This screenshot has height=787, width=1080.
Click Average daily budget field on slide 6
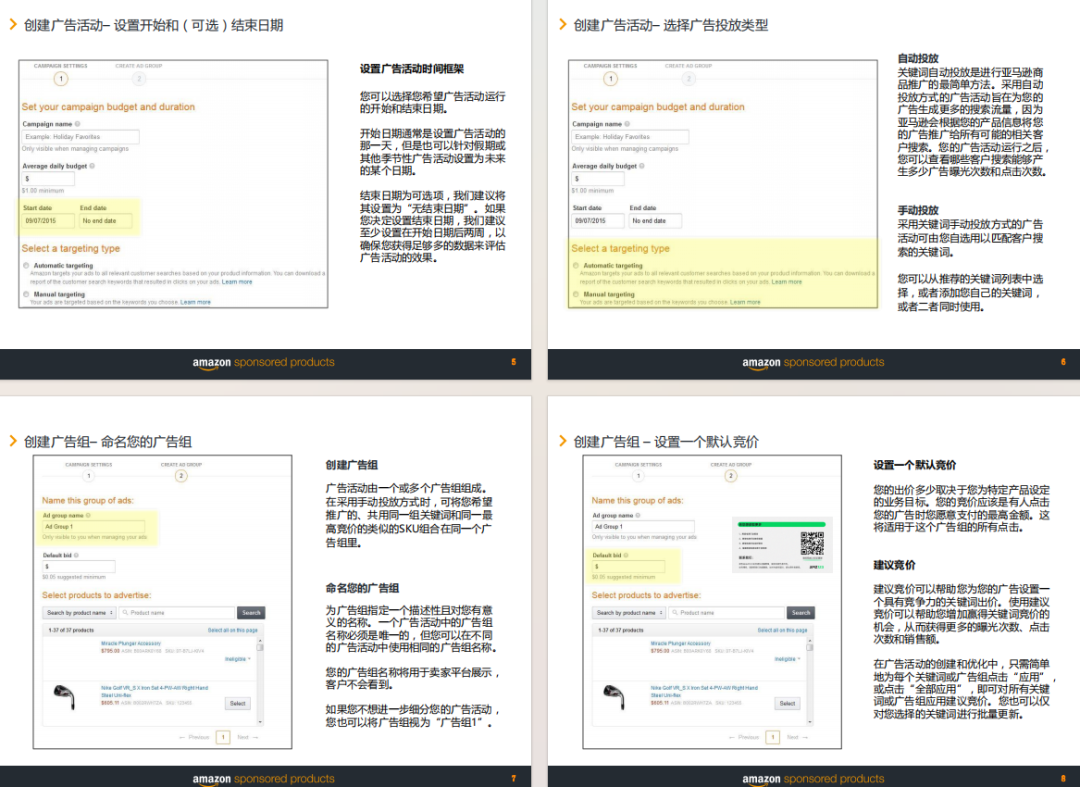598,178
